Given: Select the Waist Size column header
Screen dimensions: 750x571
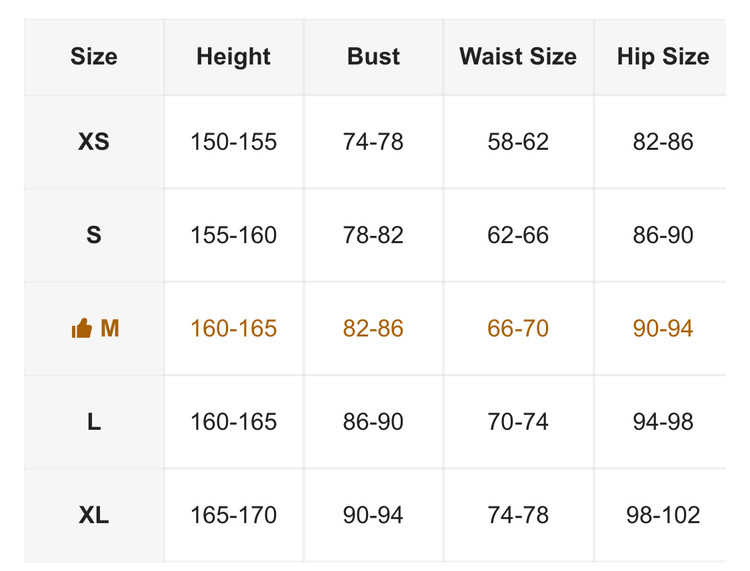Looking at the screenshot, I should pos(518,57).
